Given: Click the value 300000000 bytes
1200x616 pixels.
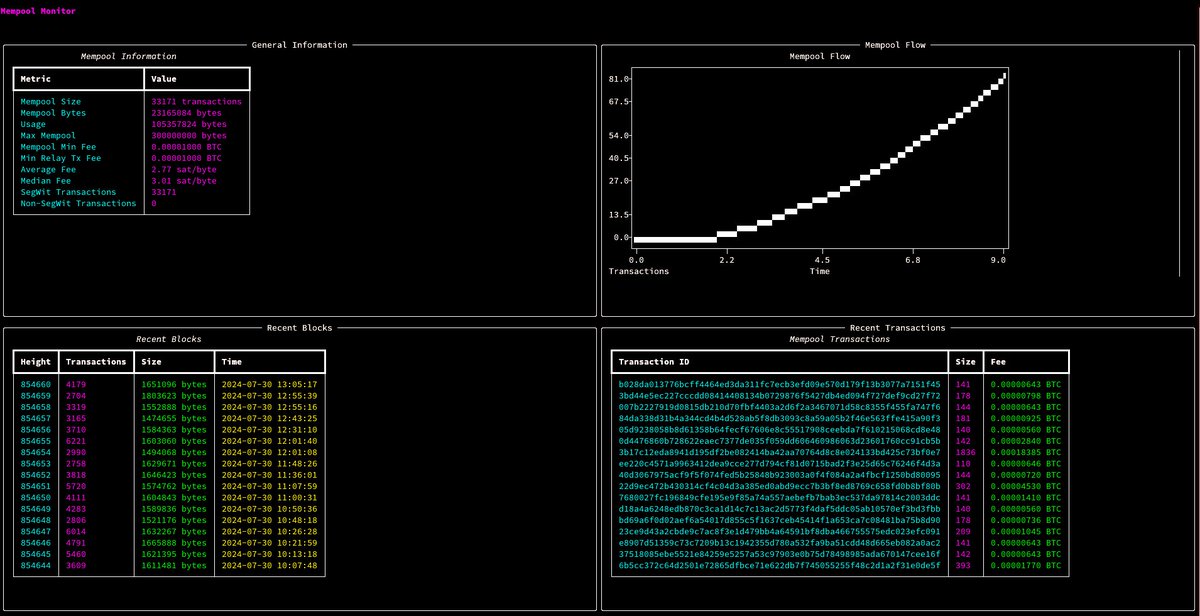Looking at the screenshot, I should (191, 136).
